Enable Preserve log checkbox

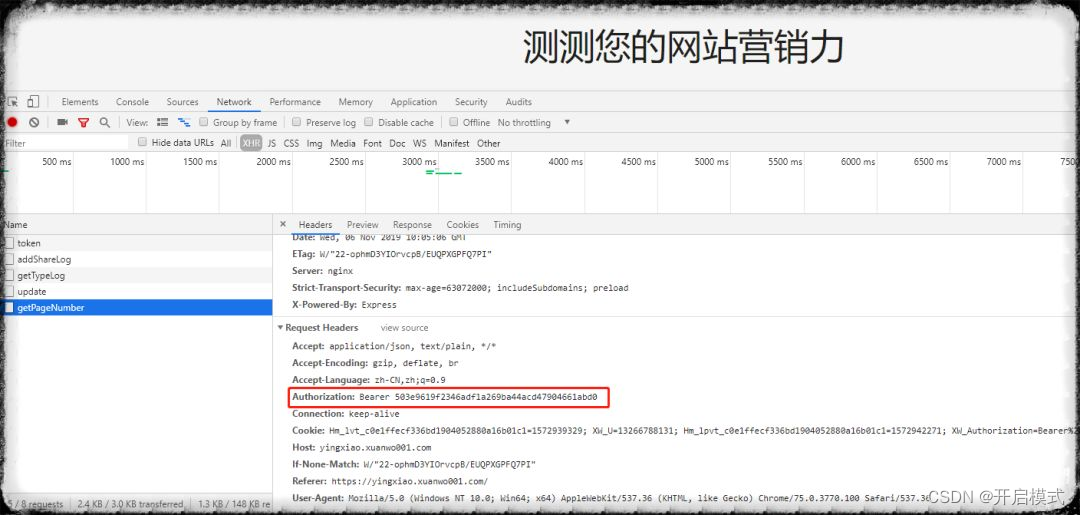click(x=296, y=122)
